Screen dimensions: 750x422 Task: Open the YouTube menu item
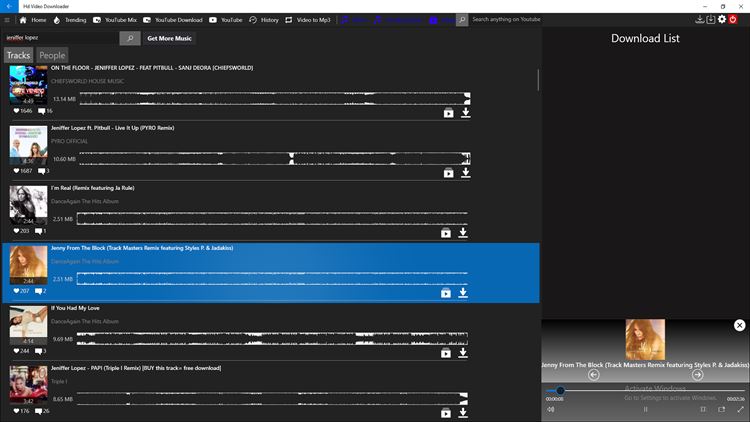coord(226,20)
